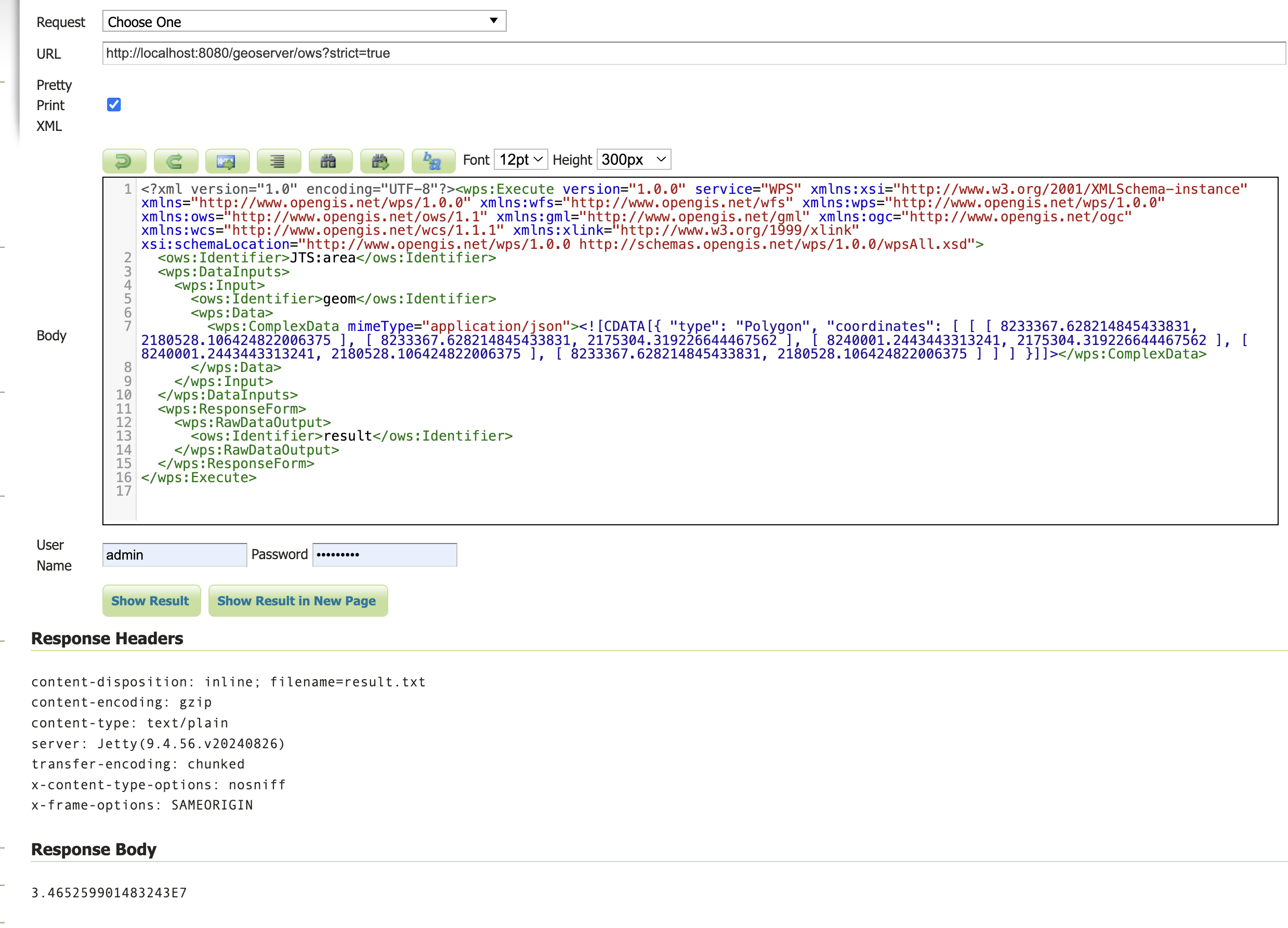Click Show Result in New Page
The image size is (1288, 928).
tap(298, 601)
